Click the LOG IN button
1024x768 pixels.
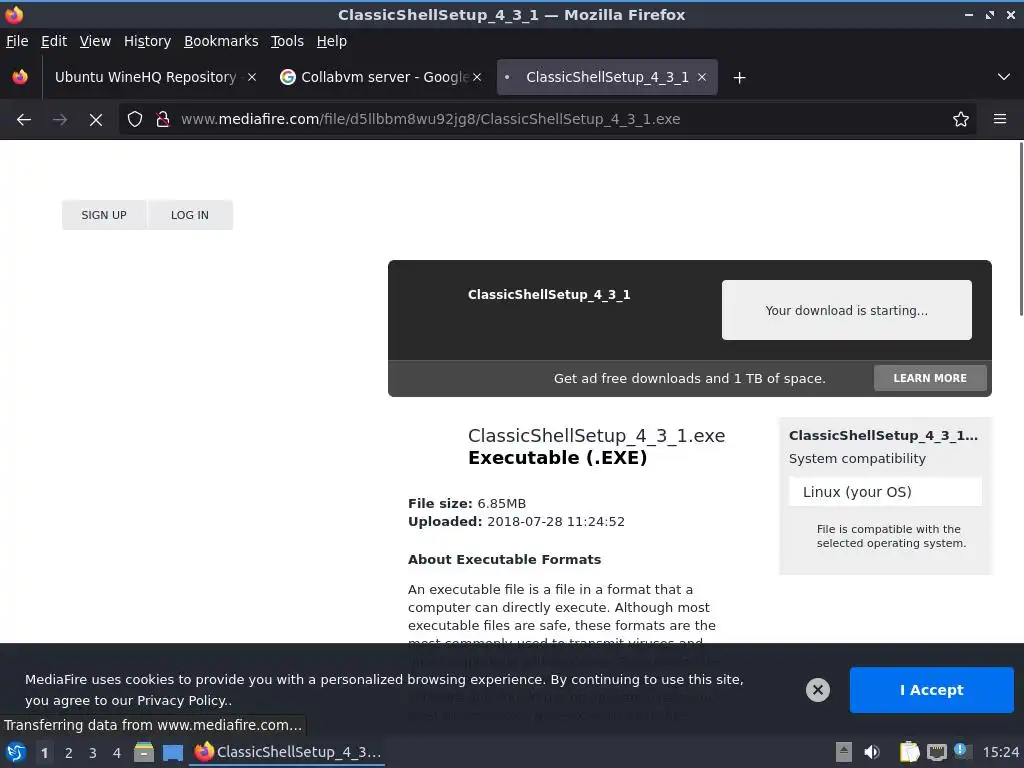coord(190,215)
